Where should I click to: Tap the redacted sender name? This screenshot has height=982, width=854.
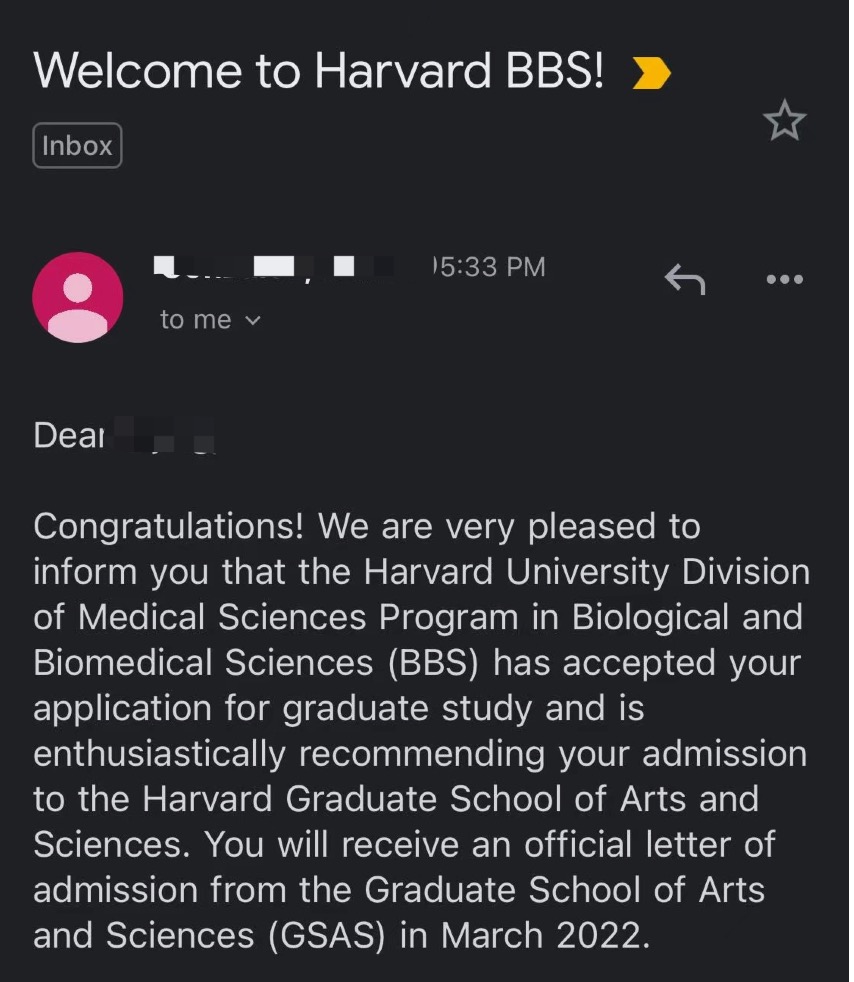coord(274,267)
